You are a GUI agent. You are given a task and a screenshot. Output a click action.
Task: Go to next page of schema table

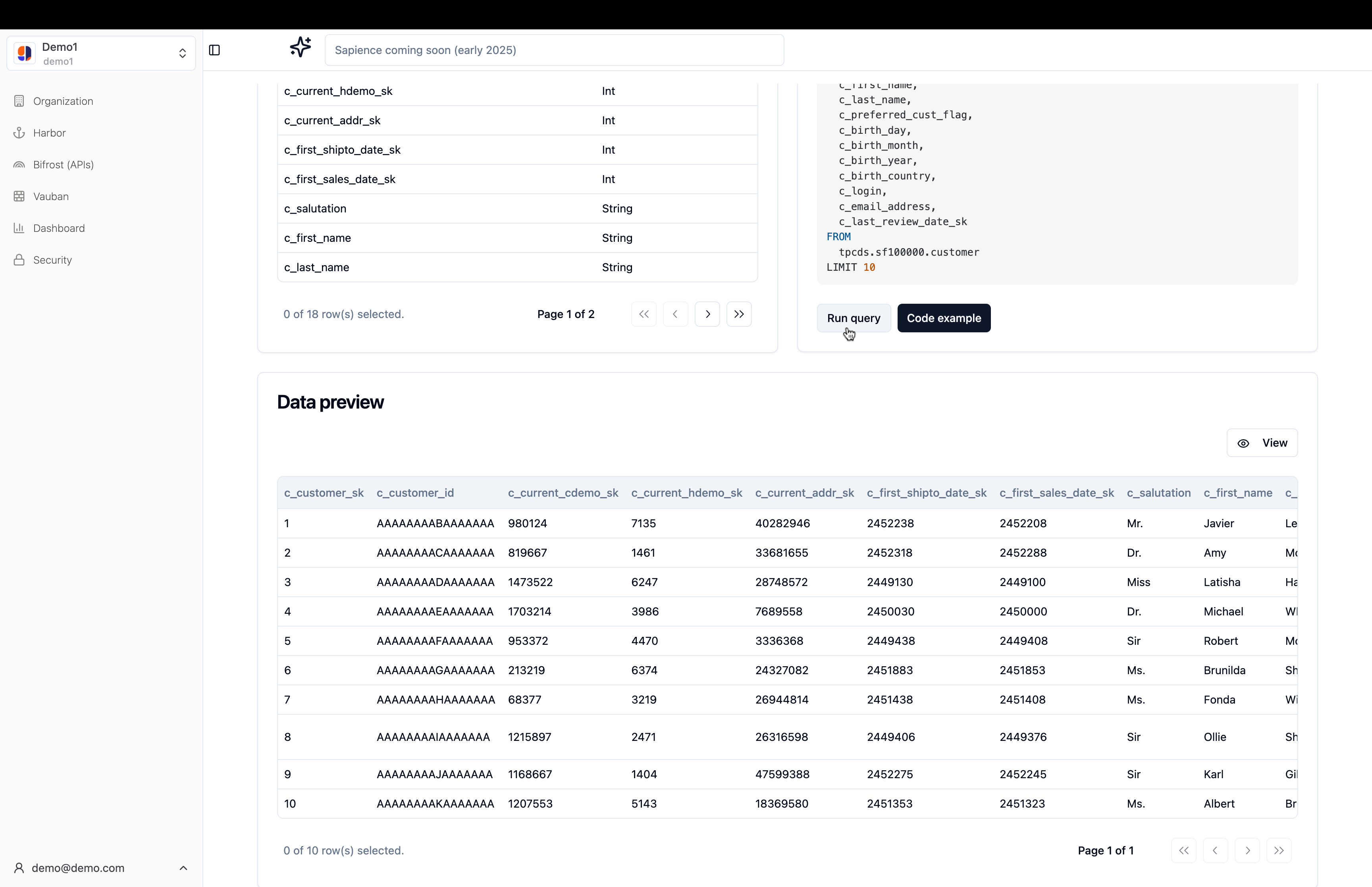pyautogui.click(x=707, y=314)
